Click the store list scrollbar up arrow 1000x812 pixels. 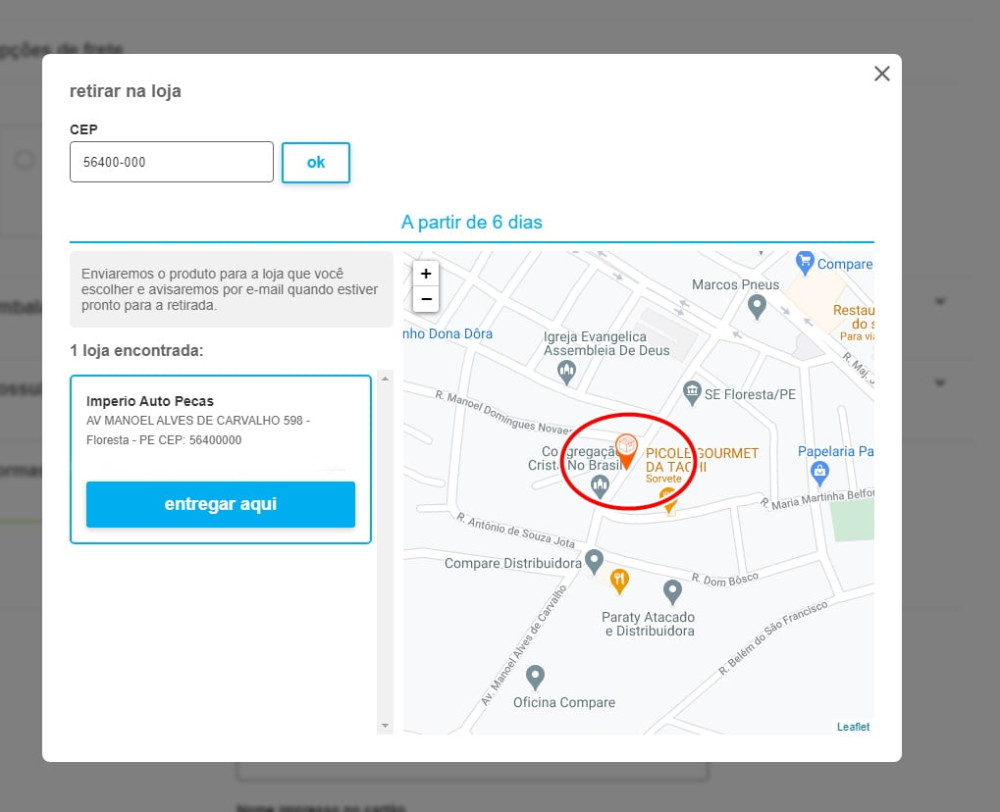coord(385,379)
